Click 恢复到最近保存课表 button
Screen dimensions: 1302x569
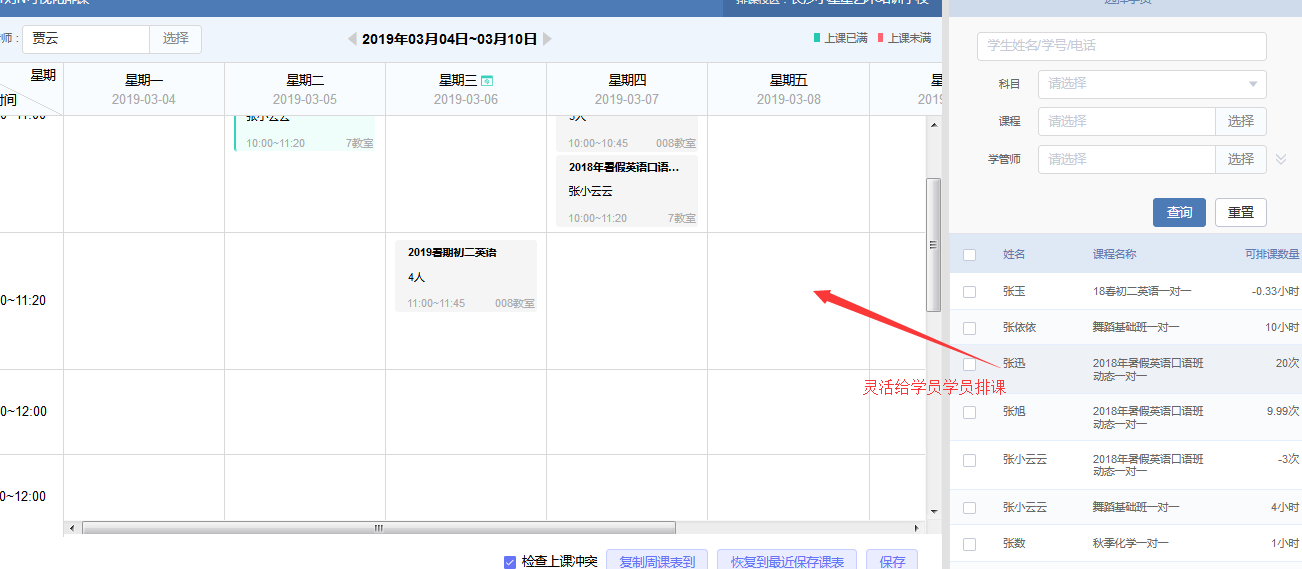[x=787, y=560]
